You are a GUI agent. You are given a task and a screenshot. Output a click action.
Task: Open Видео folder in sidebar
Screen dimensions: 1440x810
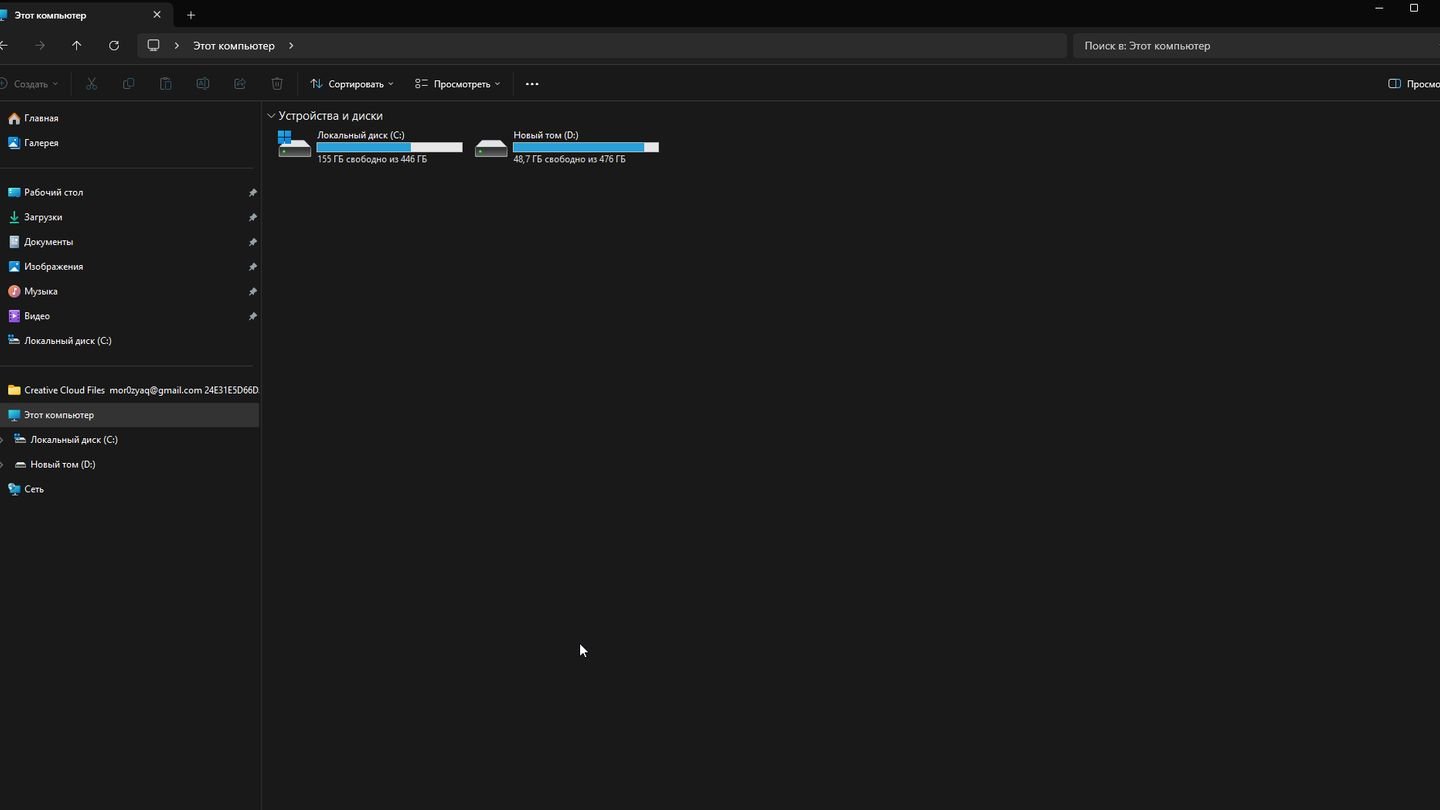point(37,316)
